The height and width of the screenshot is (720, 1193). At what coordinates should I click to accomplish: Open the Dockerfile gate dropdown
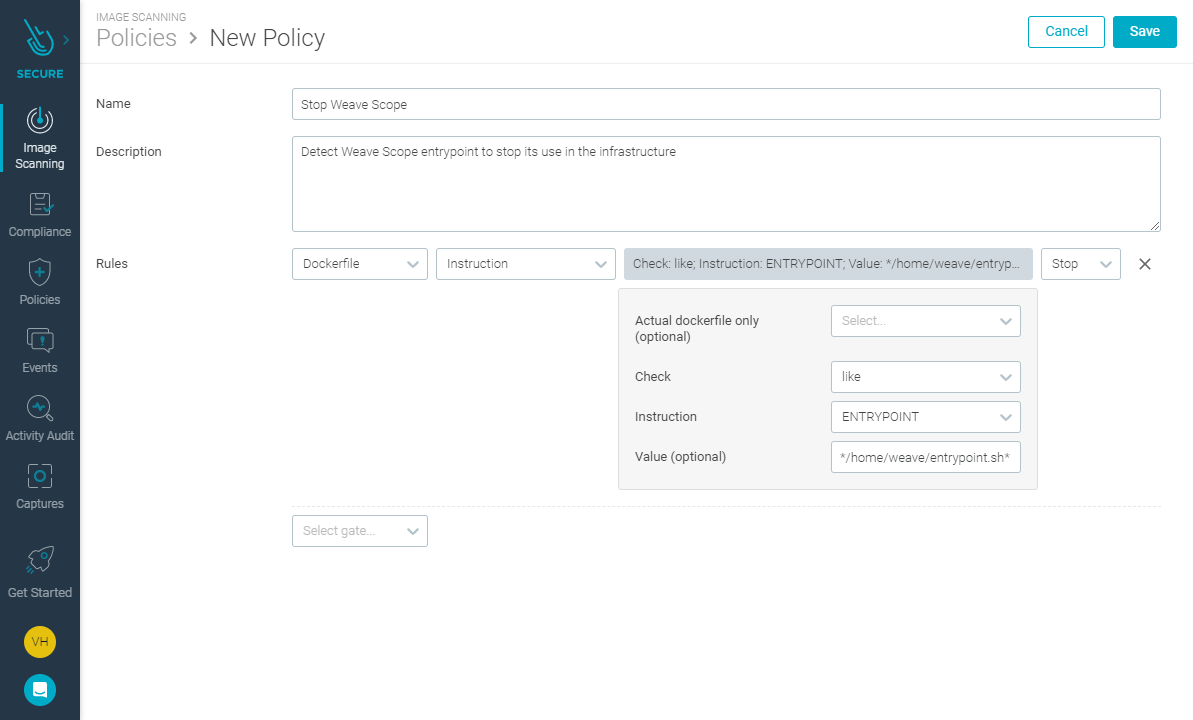(360, 264)
